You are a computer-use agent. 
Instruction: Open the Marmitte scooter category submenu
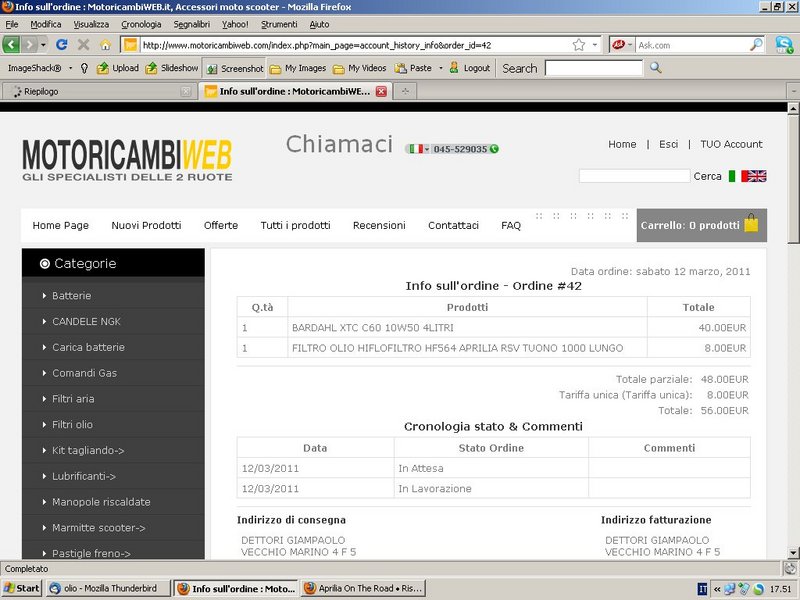coord(98,528)
